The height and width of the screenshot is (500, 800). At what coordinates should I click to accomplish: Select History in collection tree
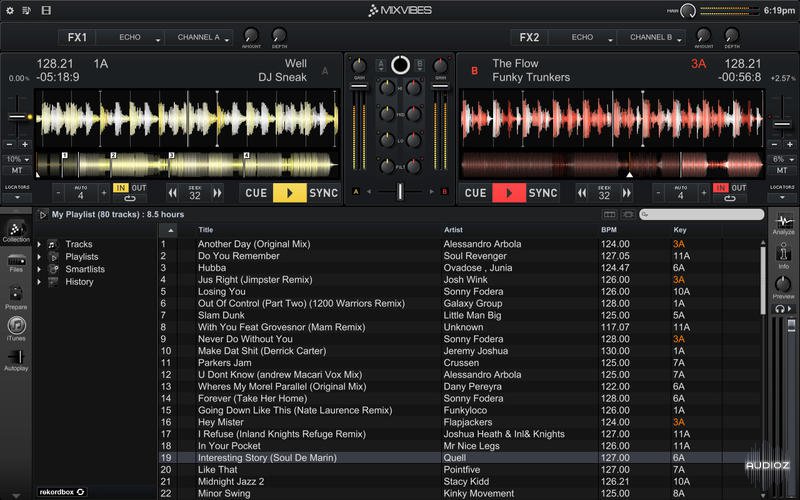[x=79, y=282]
